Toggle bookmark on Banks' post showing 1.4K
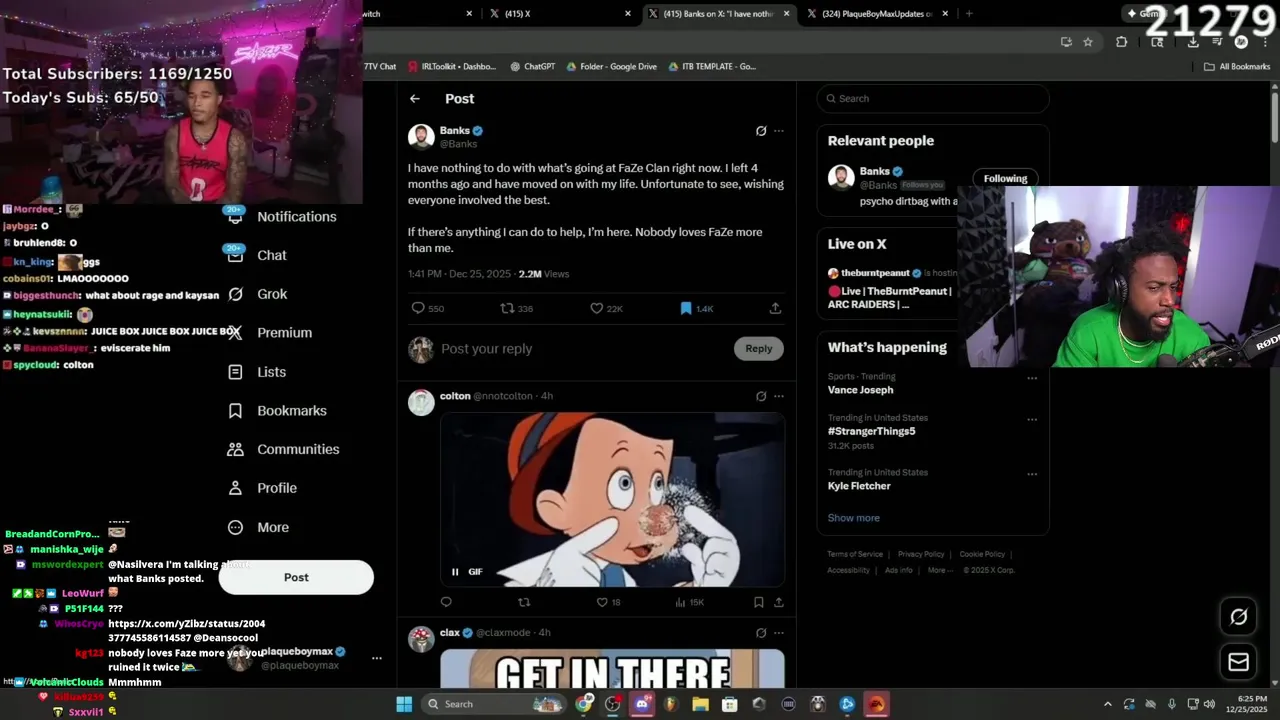The height and width of the screenshot is (720, 1280). [x=696, y=308]
